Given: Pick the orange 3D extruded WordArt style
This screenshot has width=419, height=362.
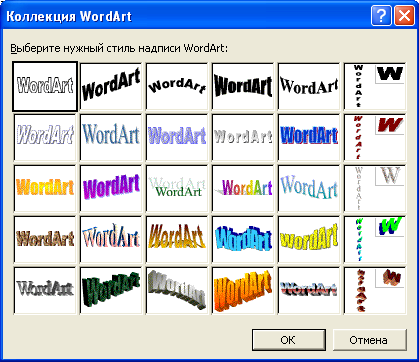Looking at the screenshot, I should (243, 290).
